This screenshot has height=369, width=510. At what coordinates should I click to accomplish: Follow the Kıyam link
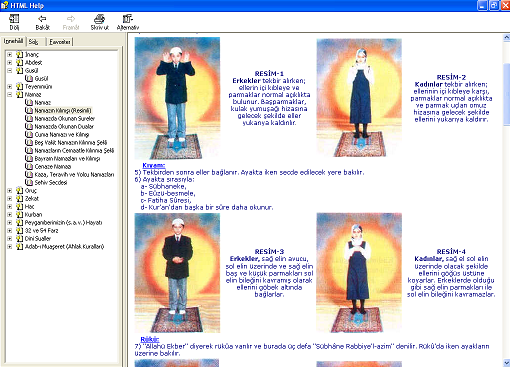[154, 165]
